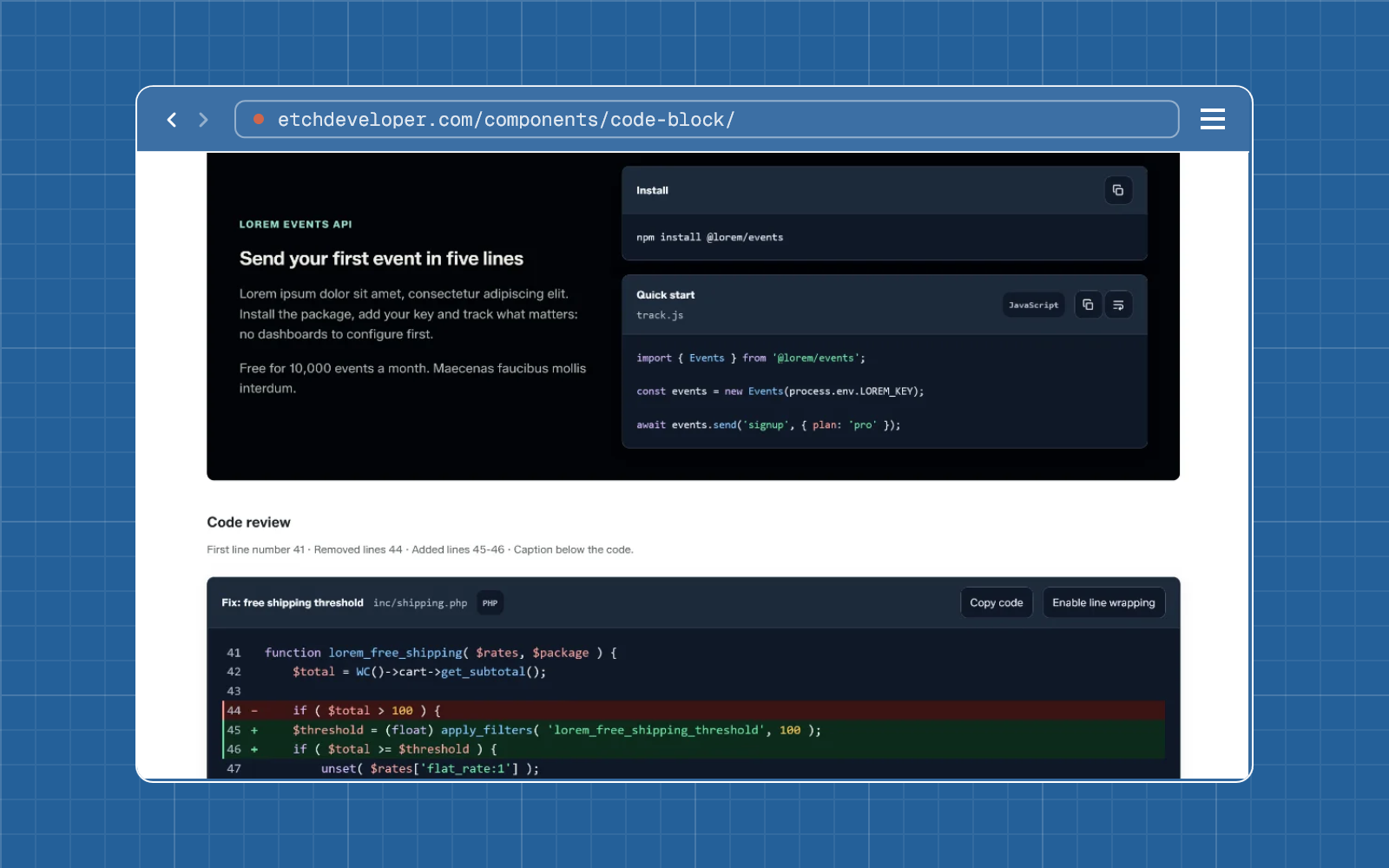Click line number 42 in the gutter
Image resolution: width=1389 pixels, height=868 pixels.
pyautogui.click(x=234, y=672)
